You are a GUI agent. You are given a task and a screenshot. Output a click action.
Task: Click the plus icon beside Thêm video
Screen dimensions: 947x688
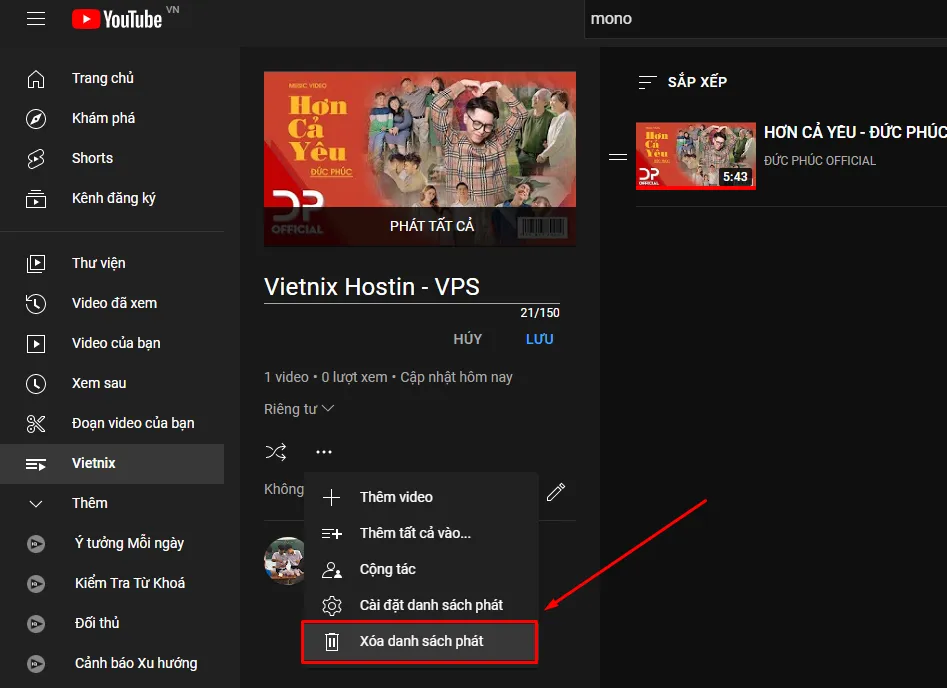[x=331, y=497]
